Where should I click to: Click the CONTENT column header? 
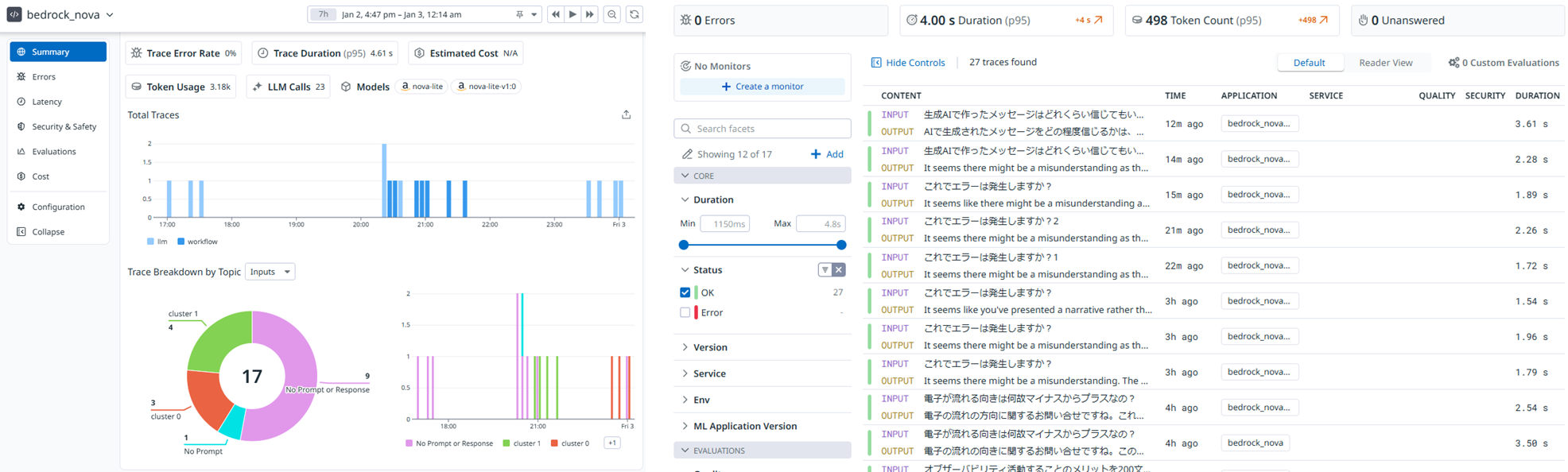click(901, 95)
